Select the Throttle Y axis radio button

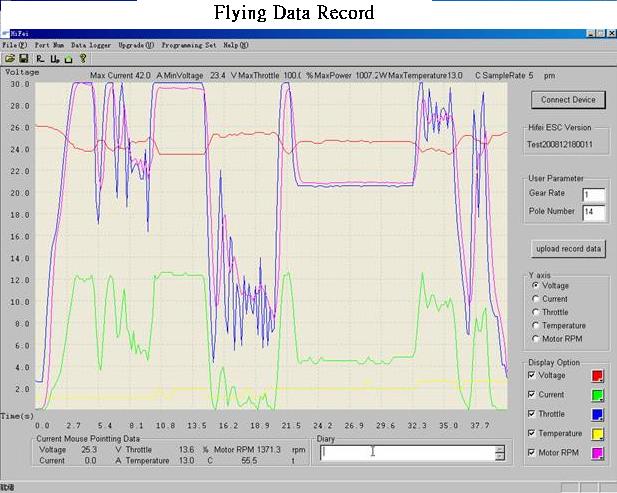pos(535,312)
